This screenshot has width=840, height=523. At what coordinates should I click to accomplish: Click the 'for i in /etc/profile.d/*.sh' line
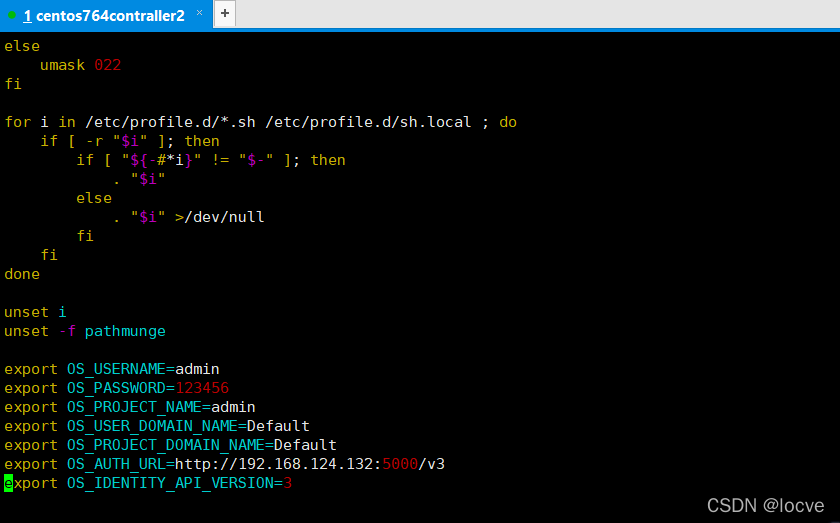coord(260,122)
